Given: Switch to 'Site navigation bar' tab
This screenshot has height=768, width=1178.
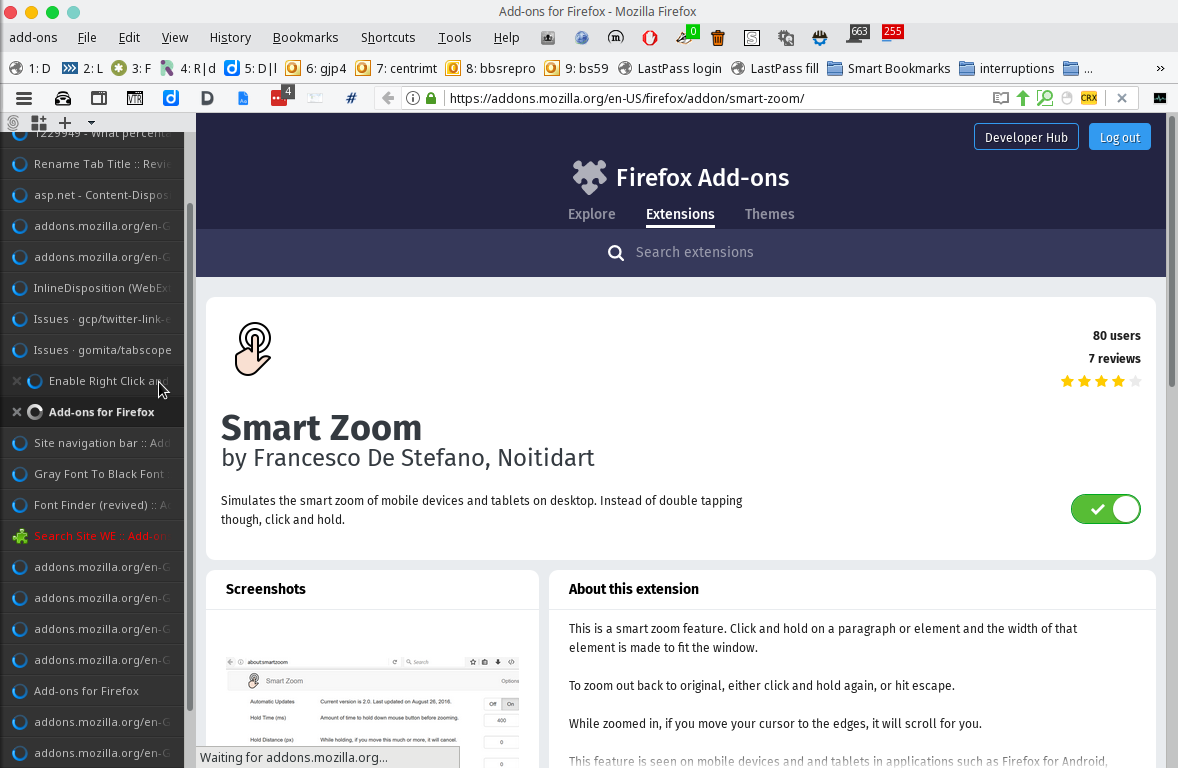Looking at the screenshot, I should pos(92,443).
